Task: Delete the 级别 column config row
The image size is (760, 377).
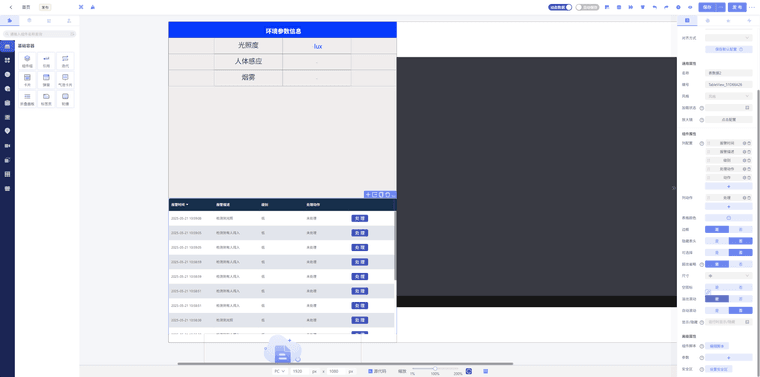Action: 749,160
